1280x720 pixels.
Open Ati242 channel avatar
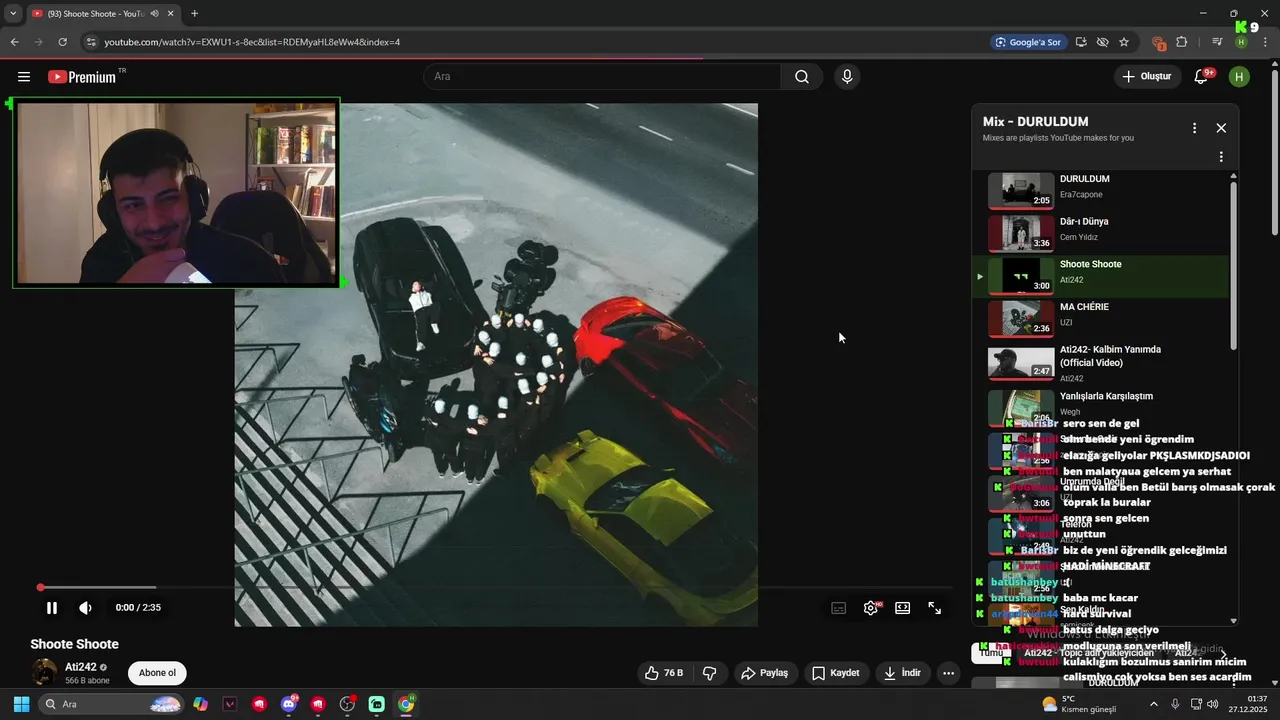coord(44,673)
